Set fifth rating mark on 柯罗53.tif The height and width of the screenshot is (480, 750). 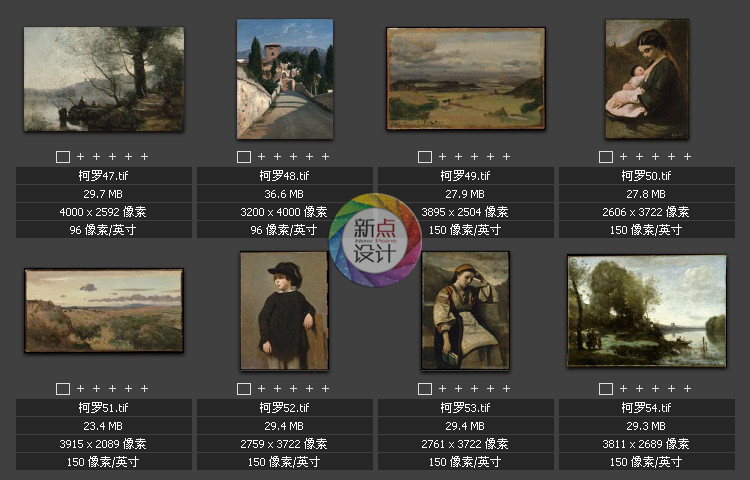(x=507, y=388)
